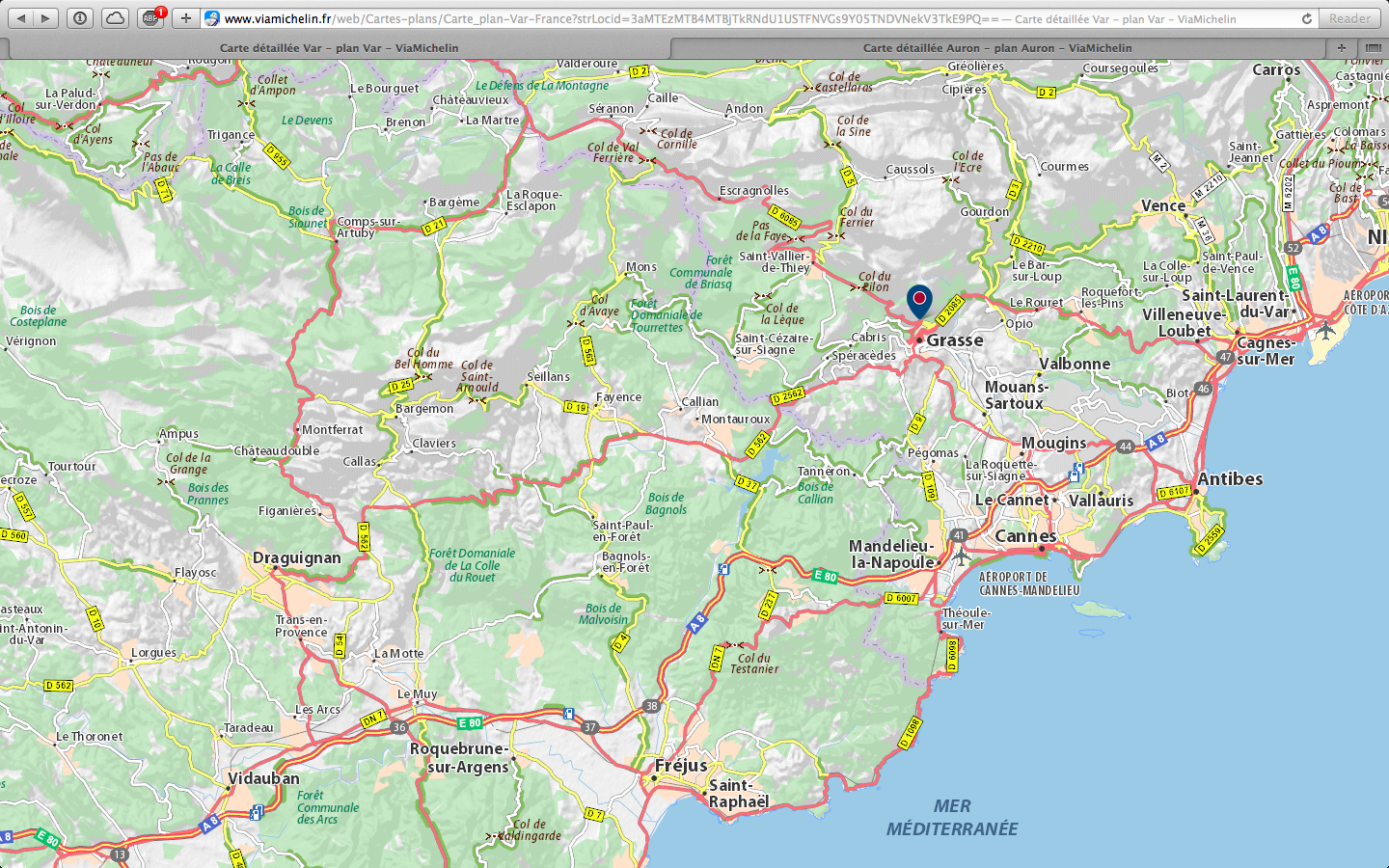The height and width of the screenshot is (868, 1389).
Task: Click motorway exit marker 36 near Le Muy
Action: click(399, 727)
